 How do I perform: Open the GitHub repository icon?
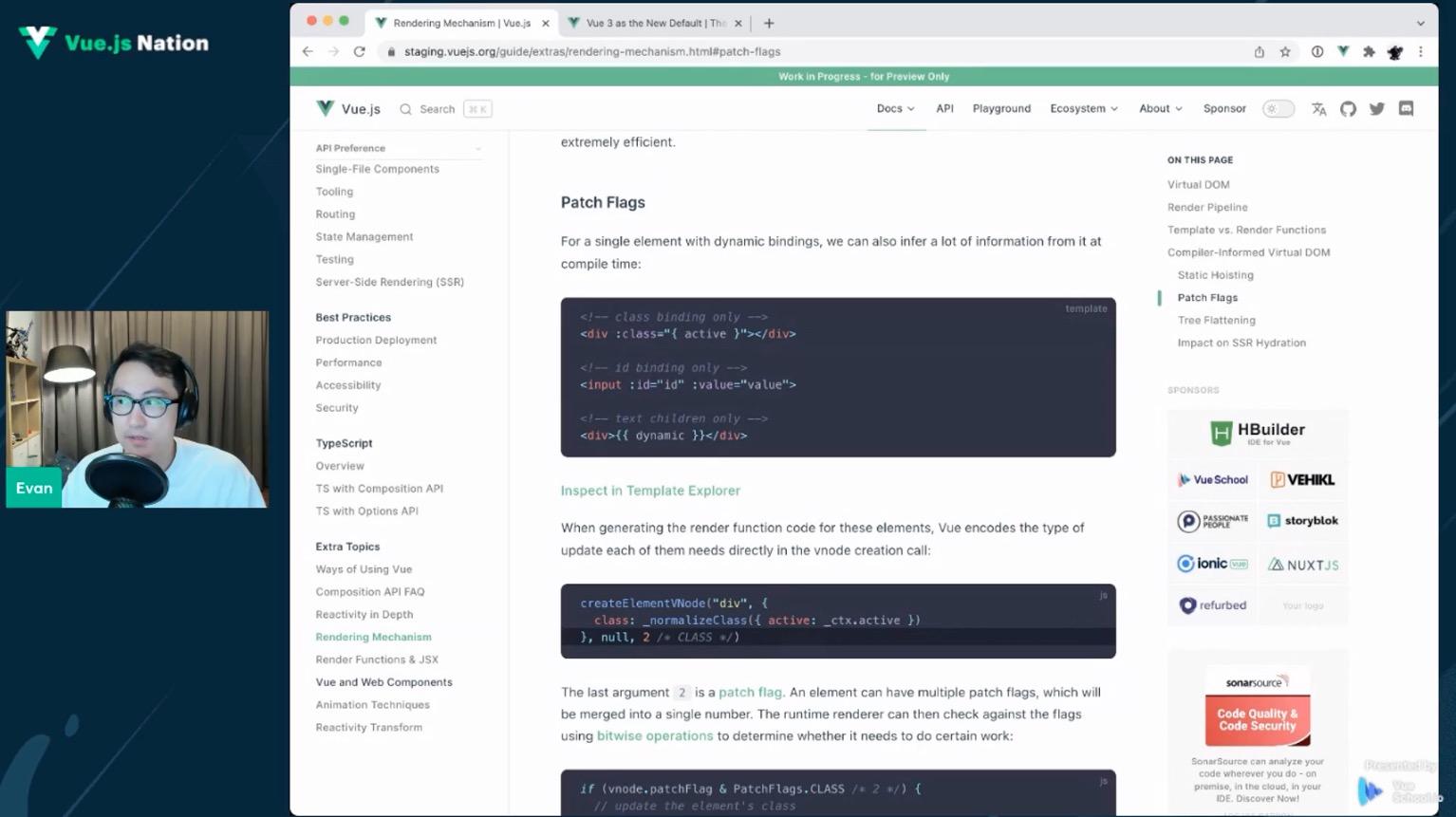pyautogui.click(x=1348, y=109)
